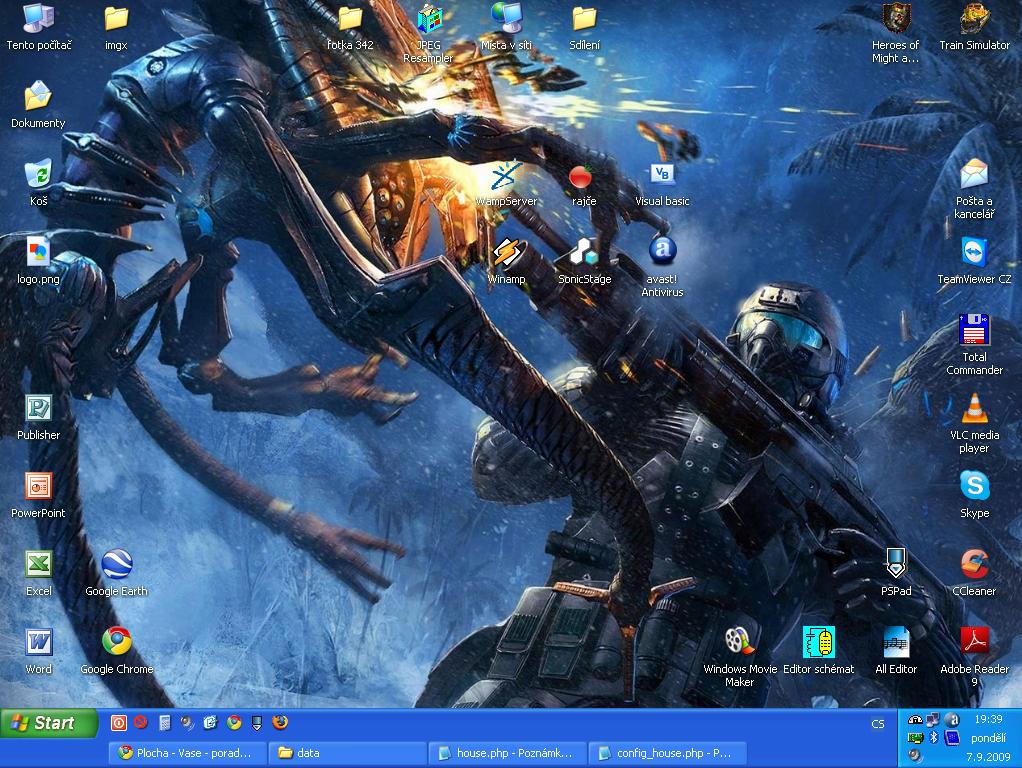Click the 19:39 tray clock

988,719
